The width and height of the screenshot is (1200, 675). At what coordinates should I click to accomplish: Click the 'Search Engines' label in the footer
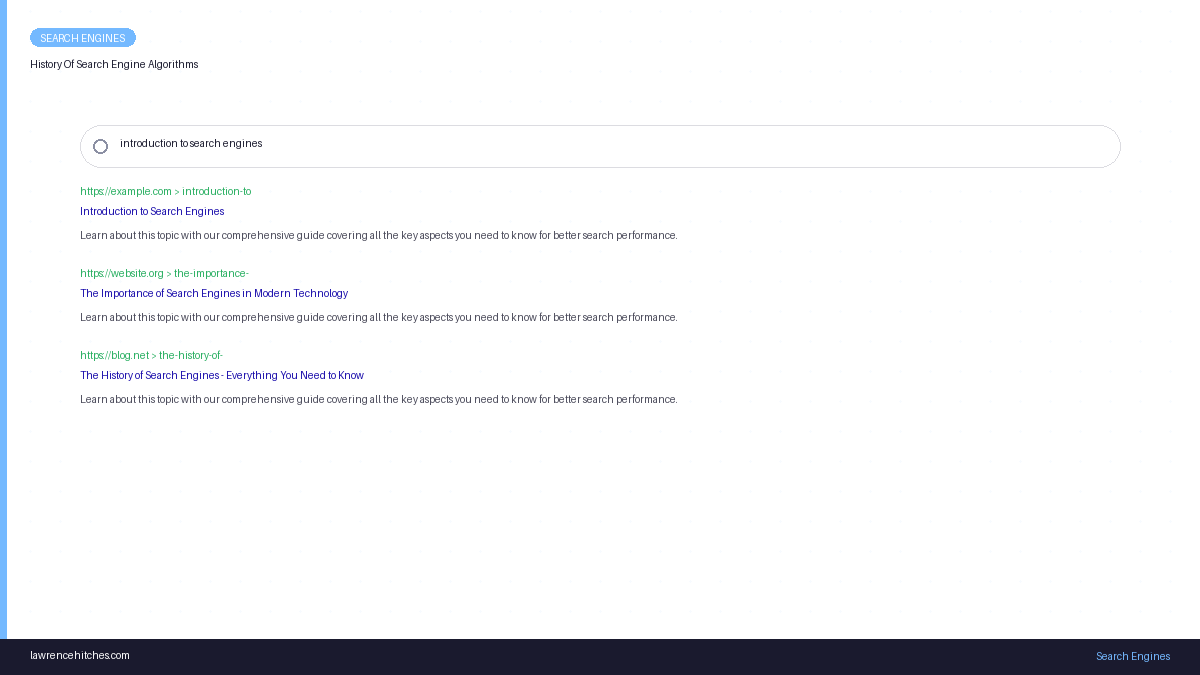[1132, 657]
